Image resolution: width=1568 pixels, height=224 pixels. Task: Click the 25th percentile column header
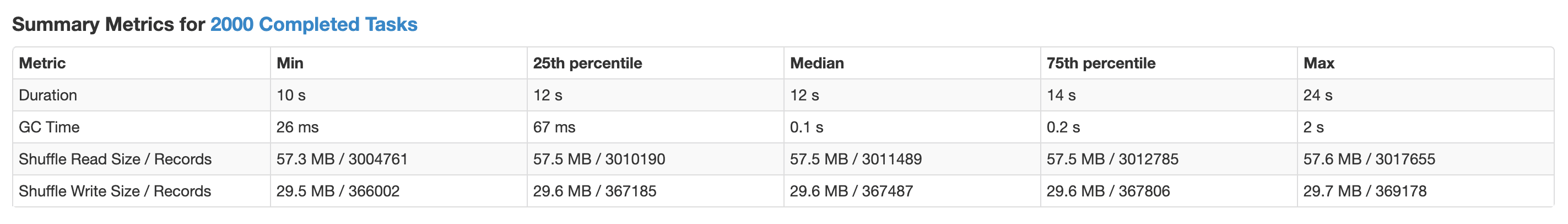[x=587, y=63]
